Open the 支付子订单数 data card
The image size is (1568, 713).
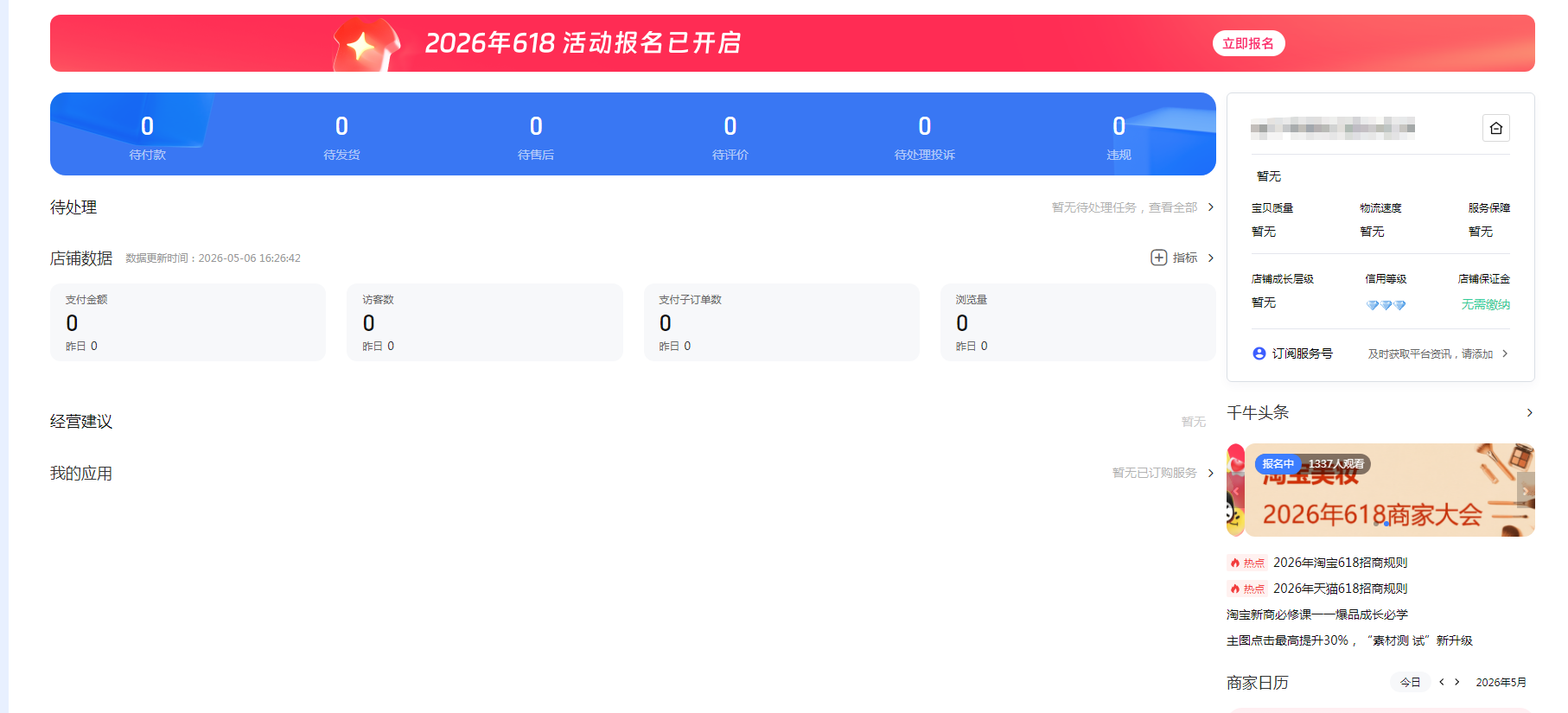pos(781,322)
